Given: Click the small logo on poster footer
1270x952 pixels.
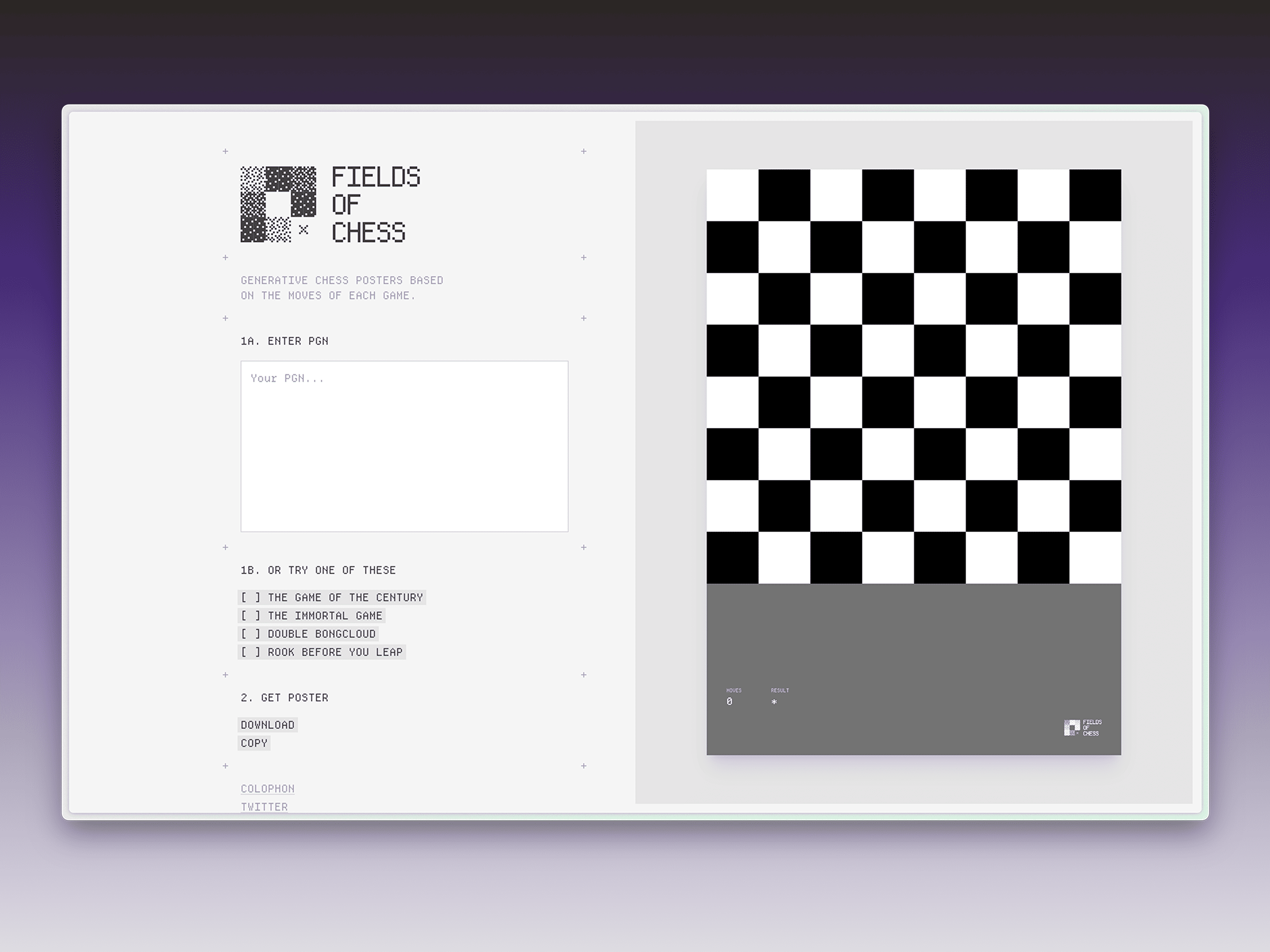Looking at the screenshot, I should pos(1083,727).
